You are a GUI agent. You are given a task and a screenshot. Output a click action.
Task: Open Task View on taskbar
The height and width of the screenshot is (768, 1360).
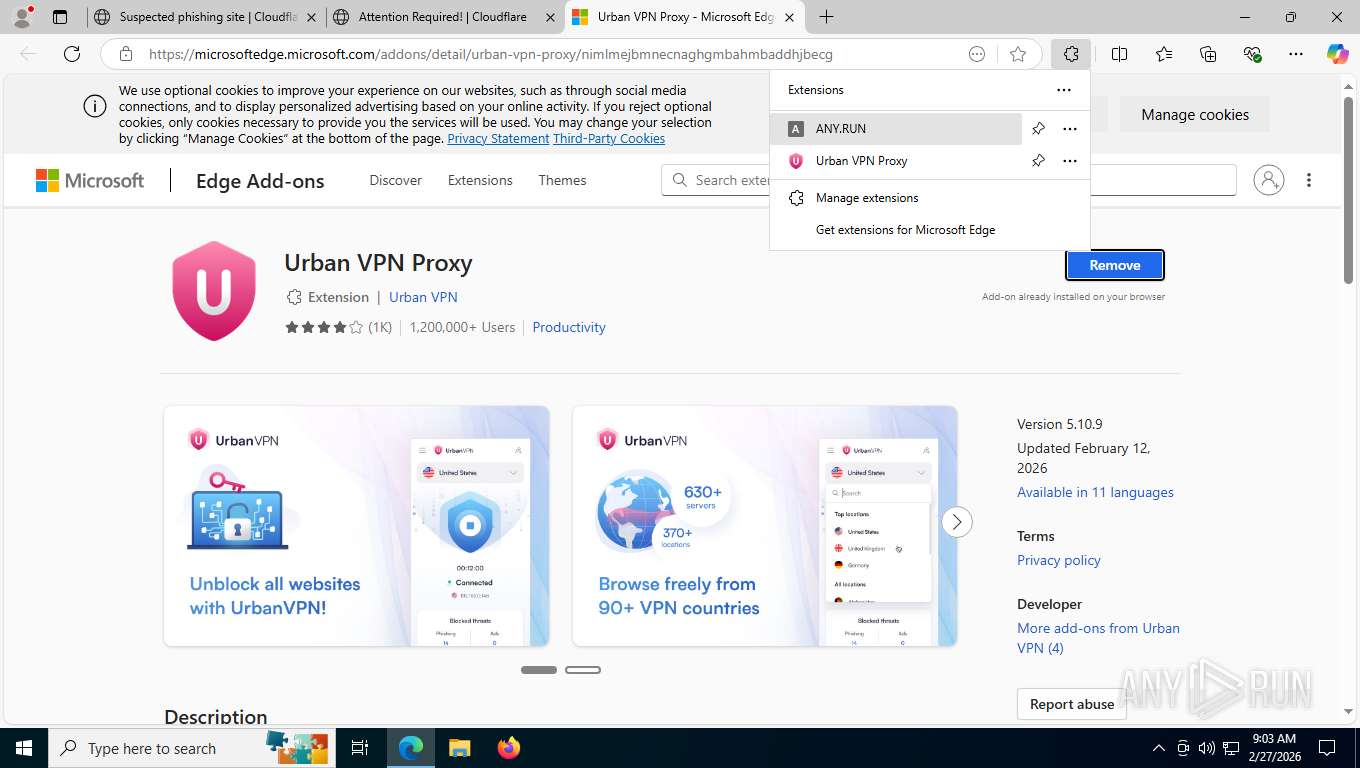coord(360,748)
